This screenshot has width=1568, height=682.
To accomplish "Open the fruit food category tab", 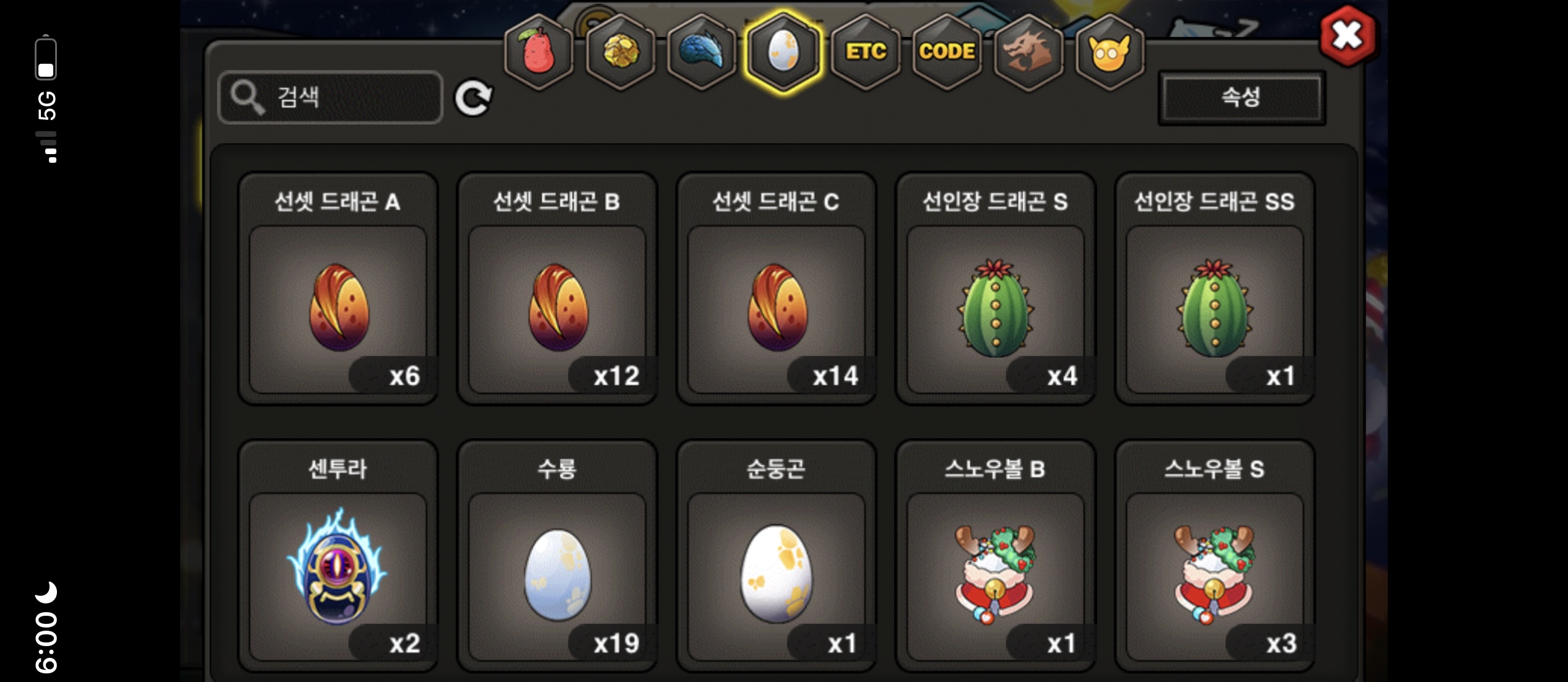I will click(538, 52).
